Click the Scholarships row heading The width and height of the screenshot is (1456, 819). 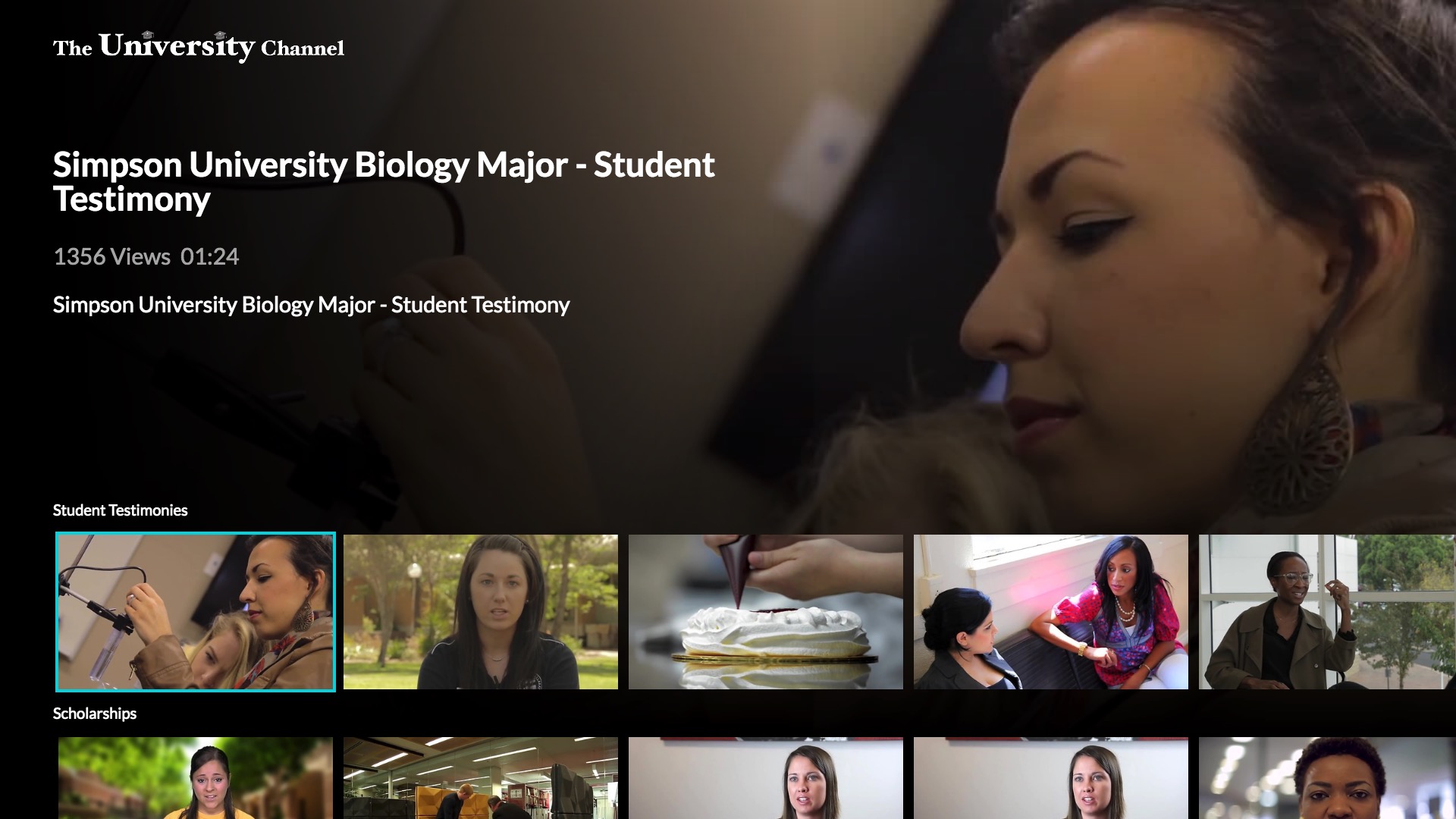pos(95,714)
